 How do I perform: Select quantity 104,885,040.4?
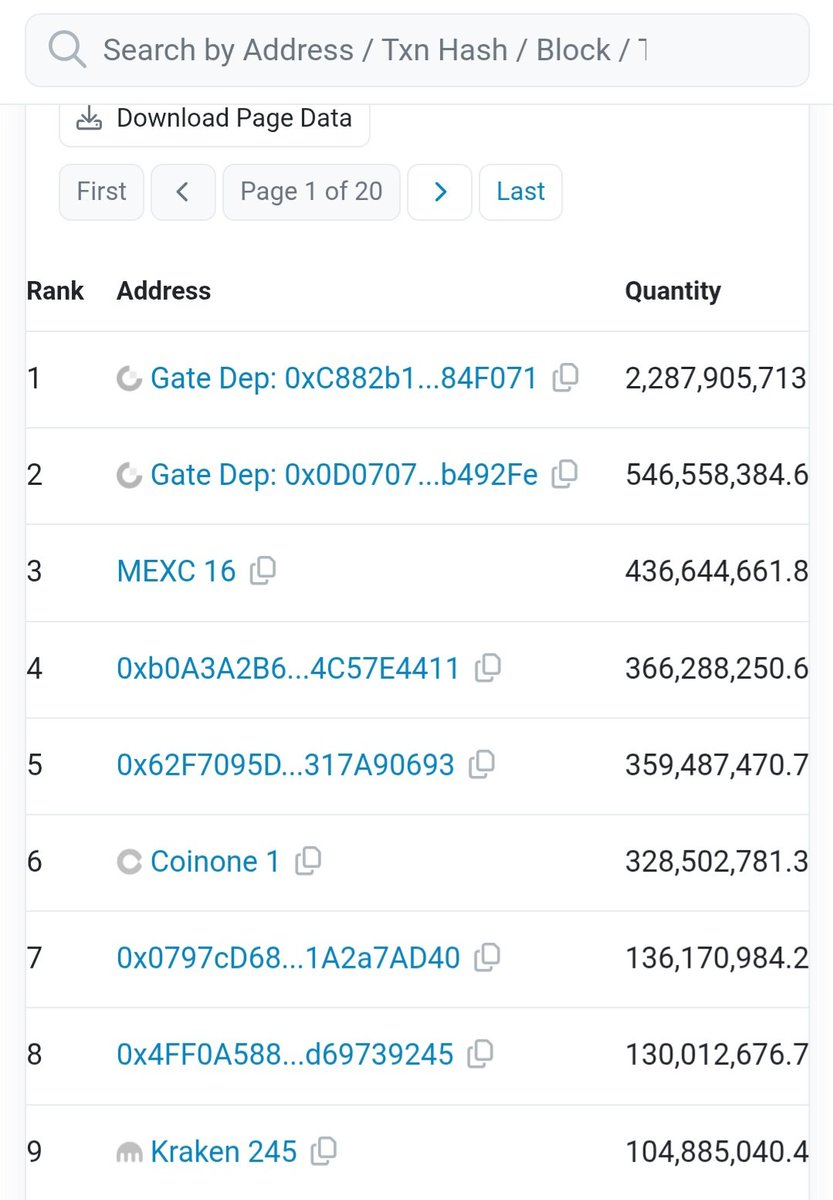click(x=717, y=1152)
